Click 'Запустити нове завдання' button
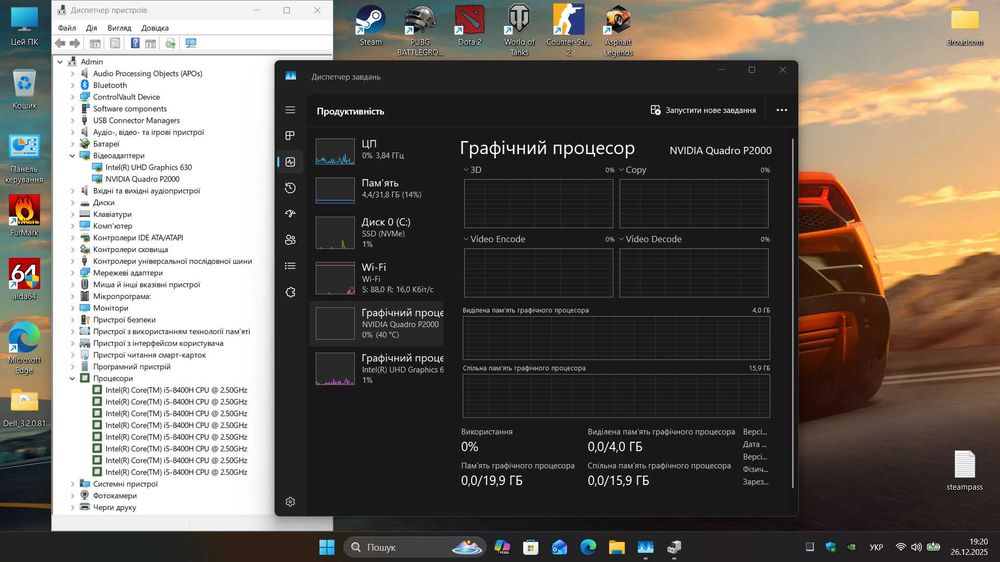The image size is (1000, 562). [703, 110]
